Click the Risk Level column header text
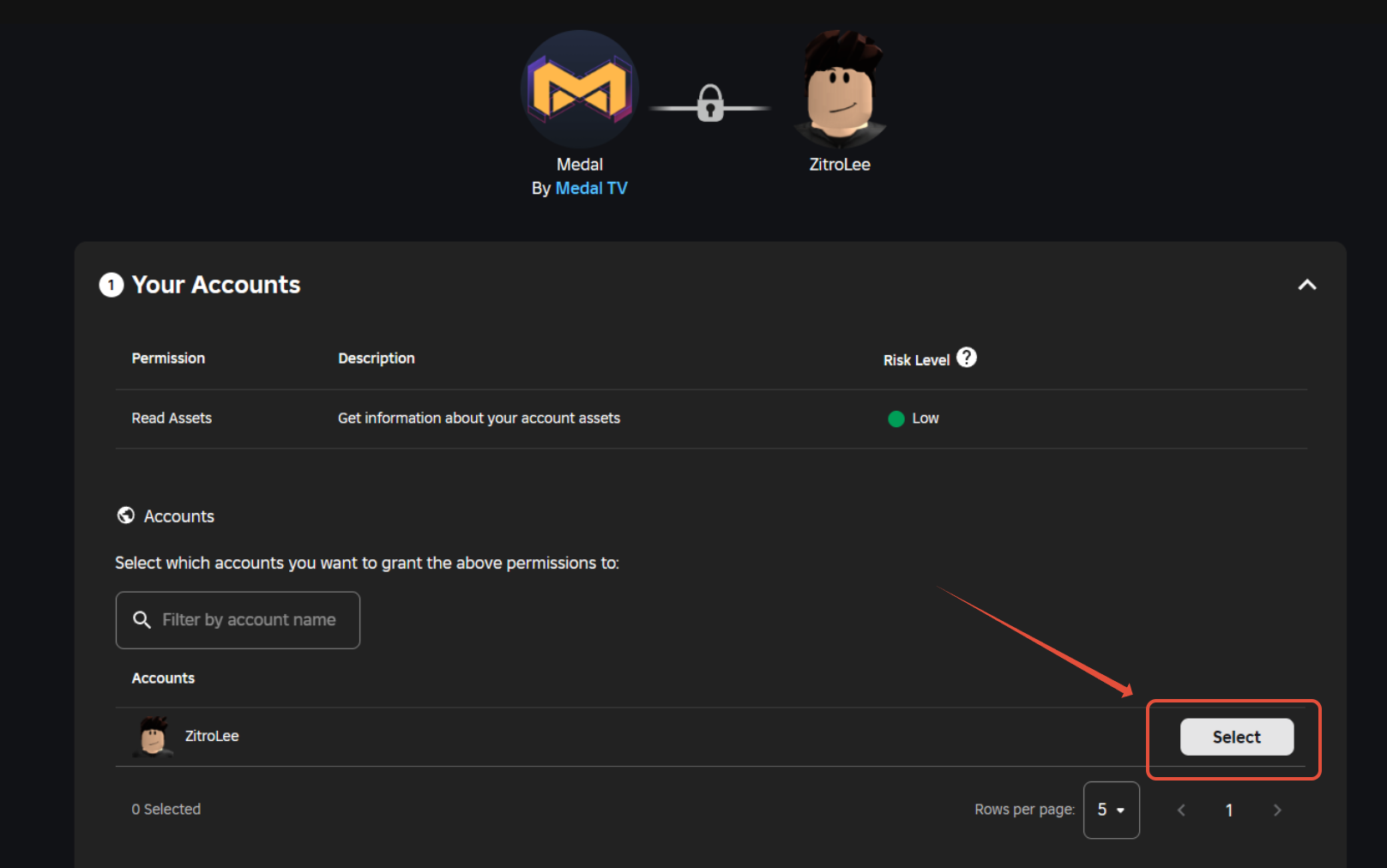Screen dimensions: 1387x868 (x=917, y=360)
